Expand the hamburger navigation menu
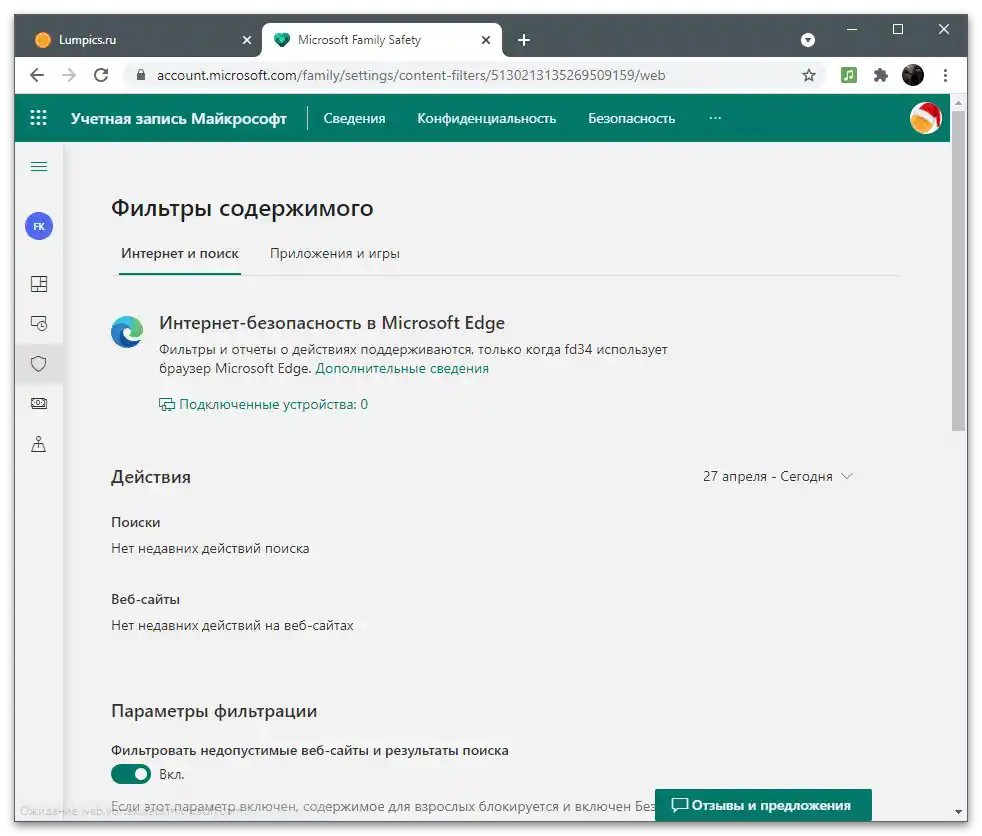The height and width of the screenshot is (836, 982). 39,166
